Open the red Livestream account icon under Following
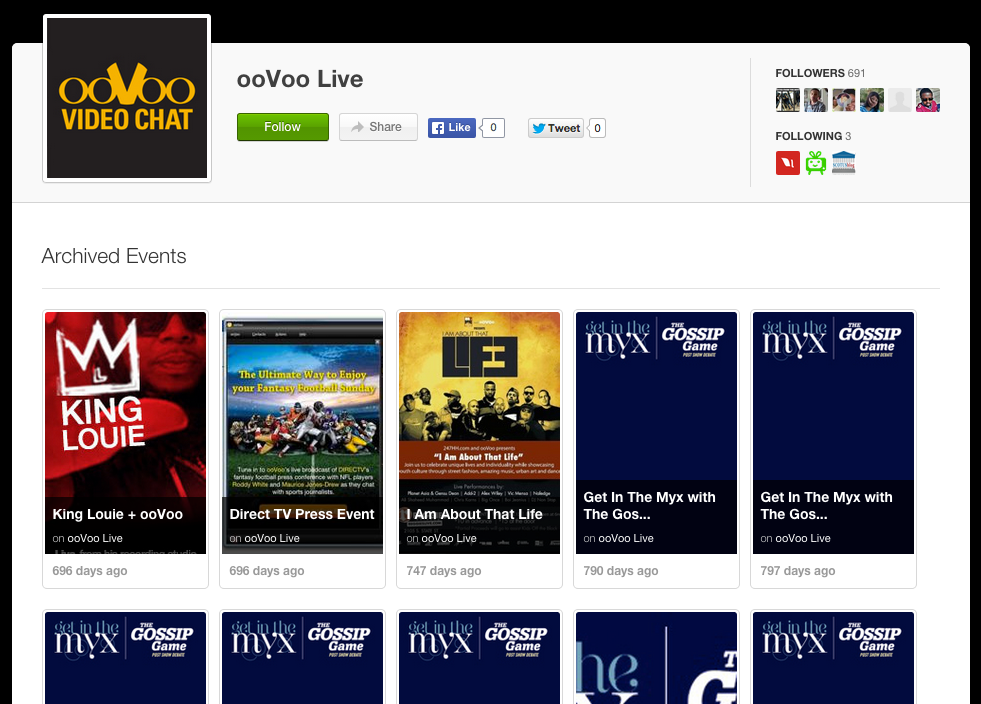Viewport: 981px width, 704px height. 788,163
